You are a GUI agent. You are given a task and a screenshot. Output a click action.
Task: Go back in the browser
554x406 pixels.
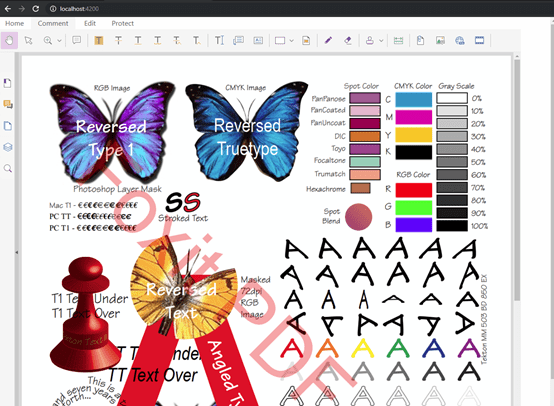[8, 9]
